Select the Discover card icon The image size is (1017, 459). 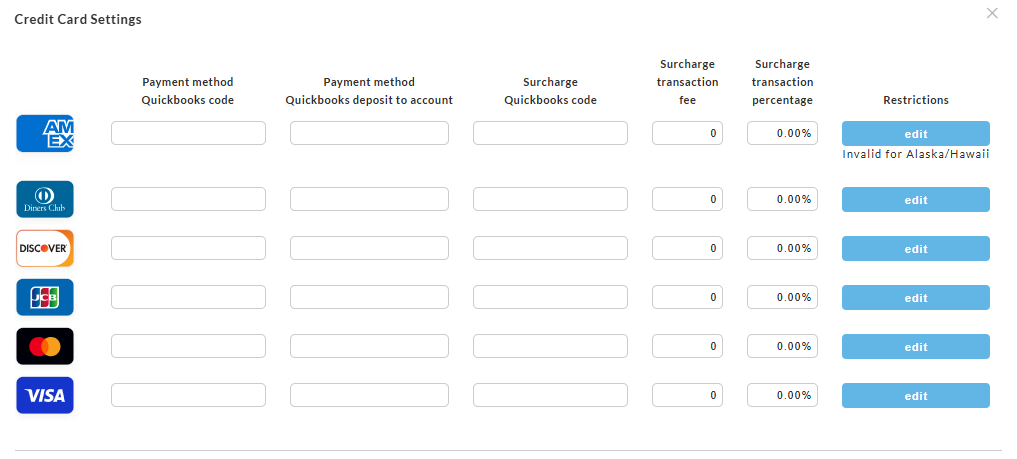45,248
